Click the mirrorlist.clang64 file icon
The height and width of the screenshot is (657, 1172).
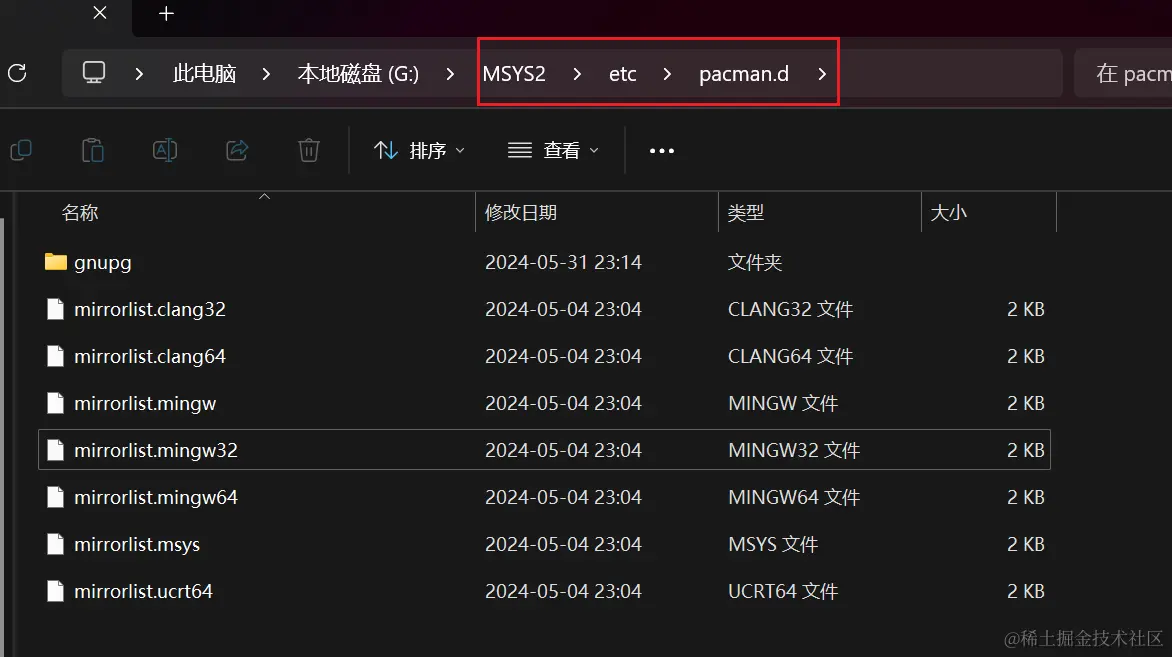tap(55, 356)
